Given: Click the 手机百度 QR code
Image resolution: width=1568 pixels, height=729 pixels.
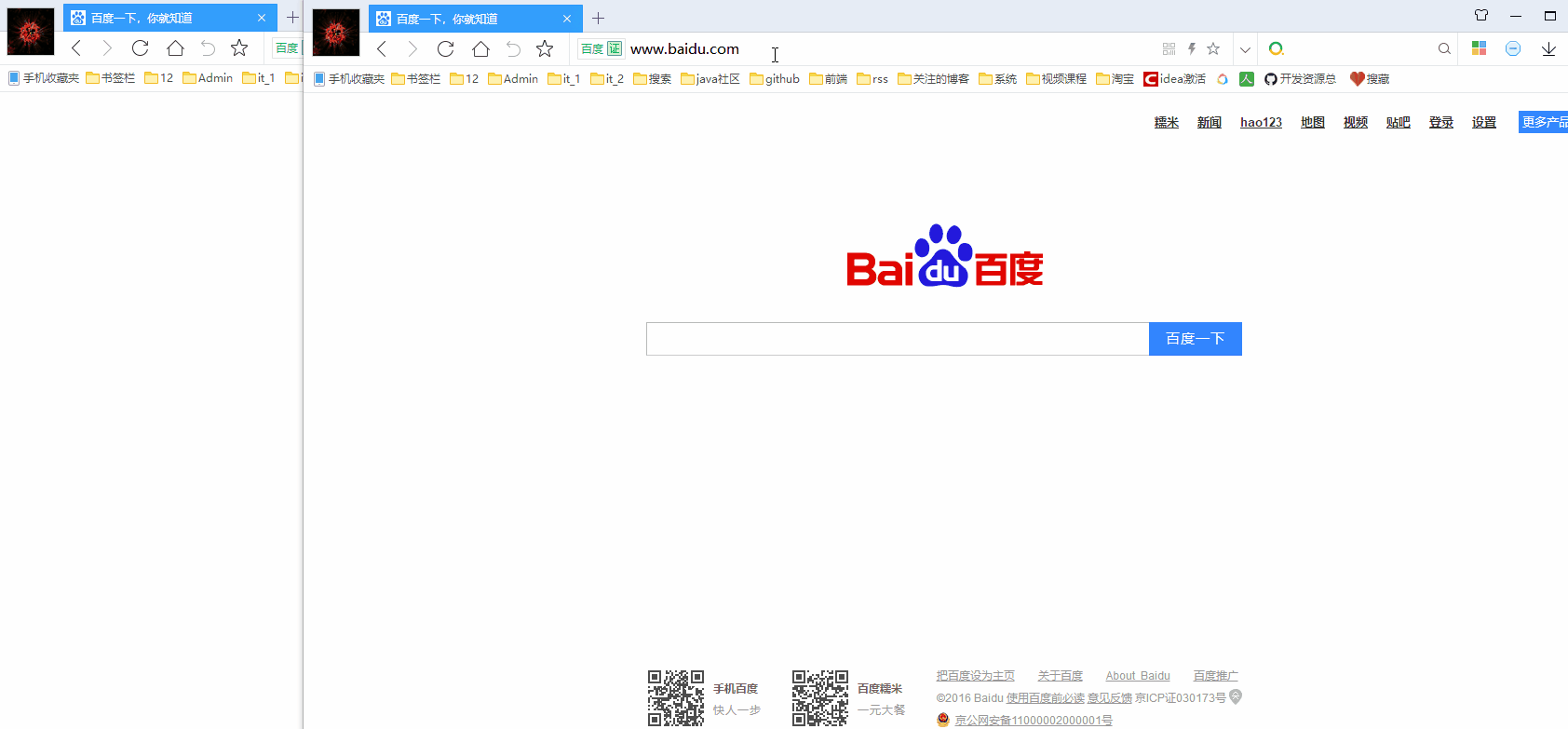Looking at the screenshot, I should pyautogui.click(x=676, y=698).
